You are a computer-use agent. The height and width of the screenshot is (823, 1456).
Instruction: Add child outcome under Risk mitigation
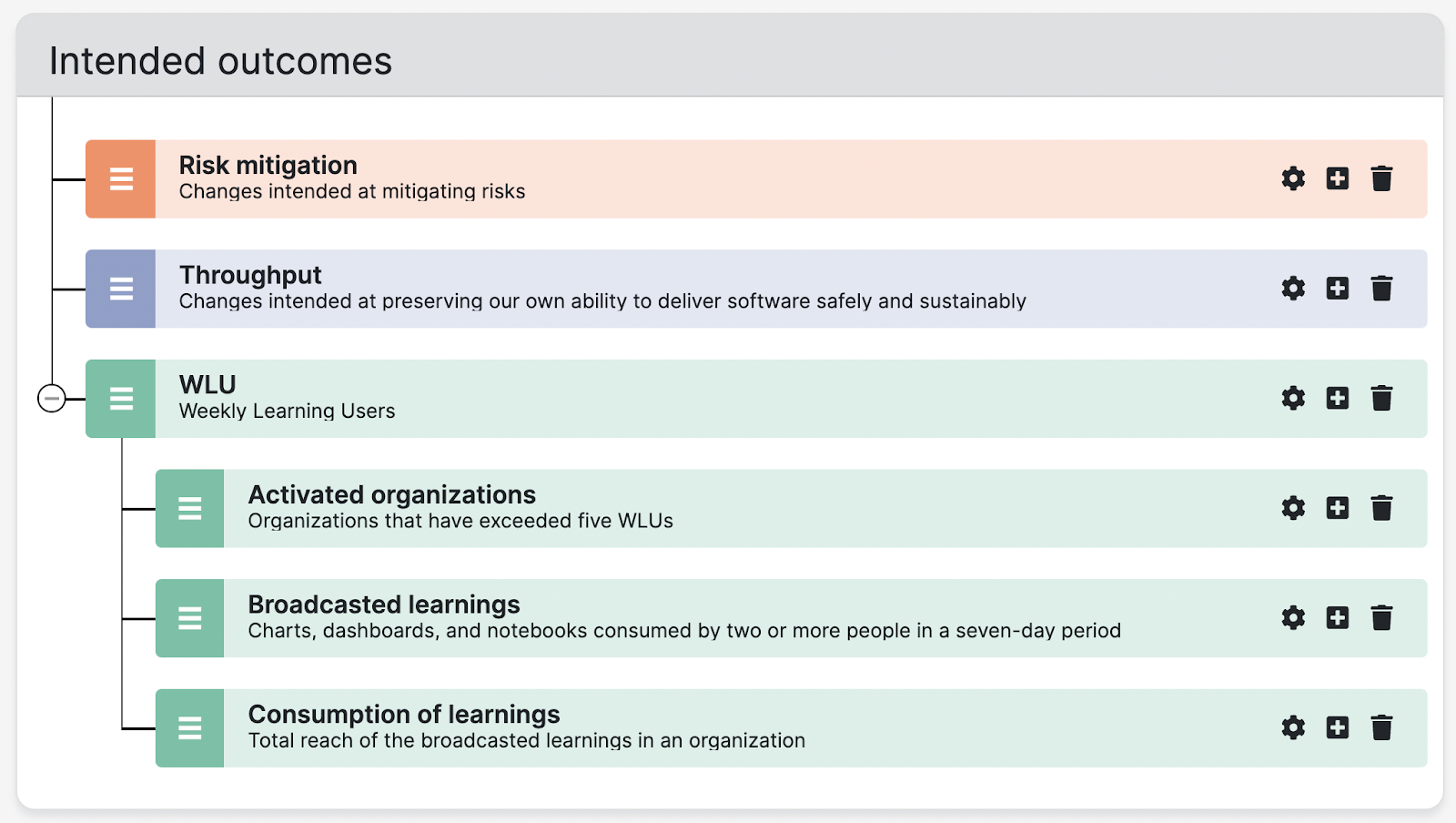coord(1338,178)
